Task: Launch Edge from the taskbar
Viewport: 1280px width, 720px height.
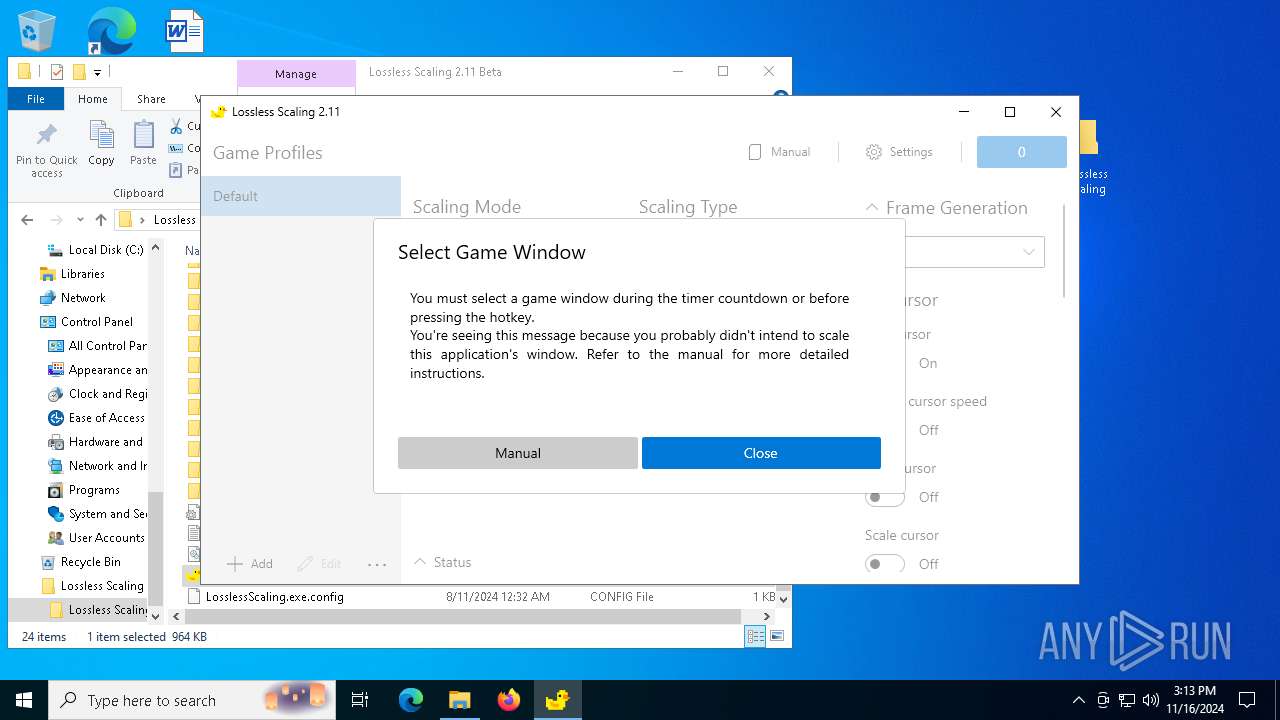Action: [411, 700]
